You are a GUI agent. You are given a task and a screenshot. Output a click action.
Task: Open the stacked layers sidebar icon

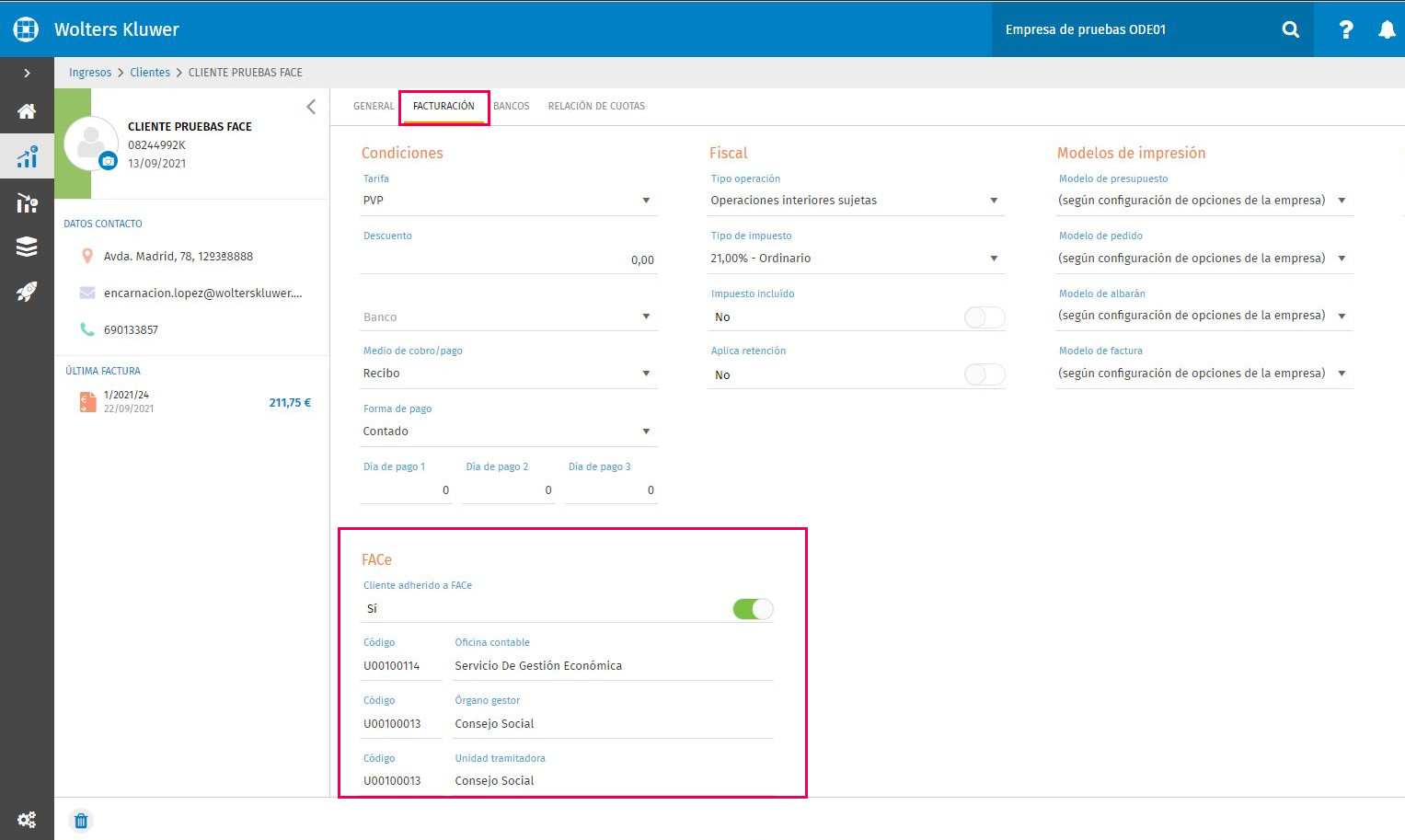point(27,247)
